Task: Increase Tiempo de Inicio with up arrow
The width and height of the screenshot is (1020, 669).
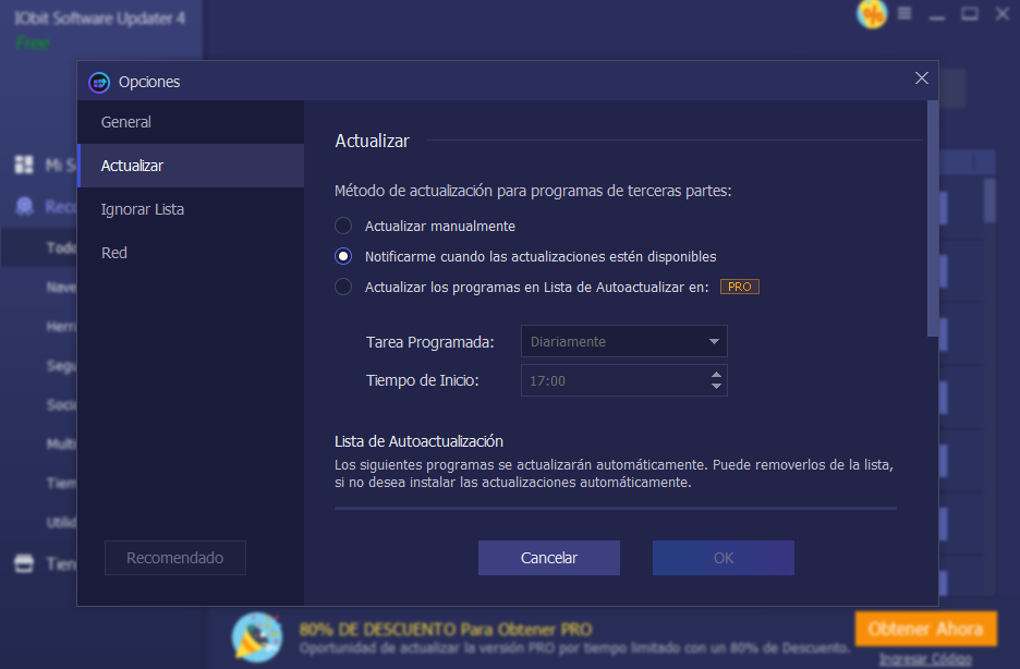Action: pyautogui.click(x=715, y=375)
